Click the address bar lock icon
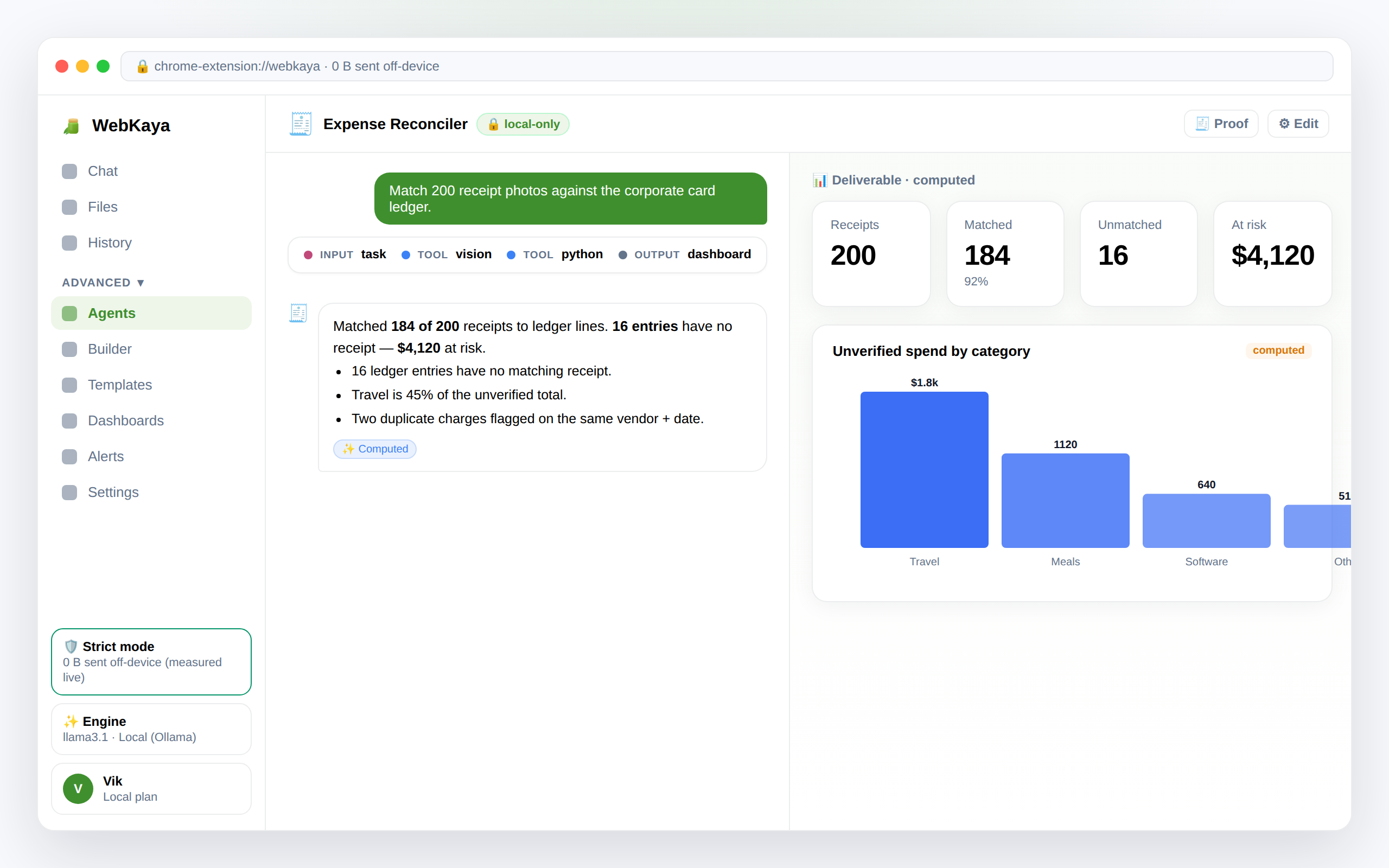 pyautogui.click(x=142, y=67)
